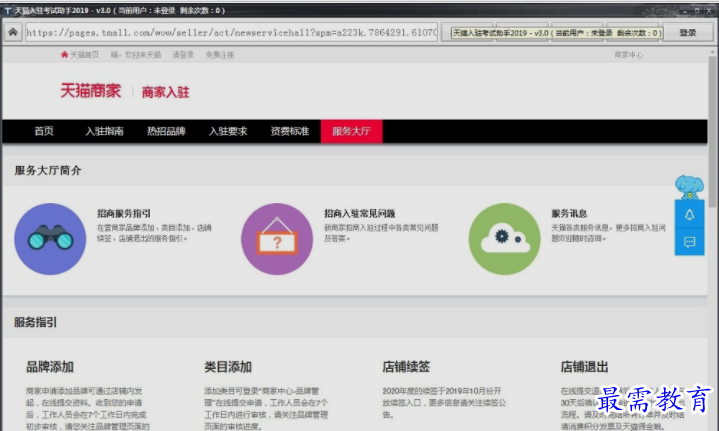Open the 入驻指南 navigation tab
The height and width of the screenshot is (431, 719).
(105, 131)
